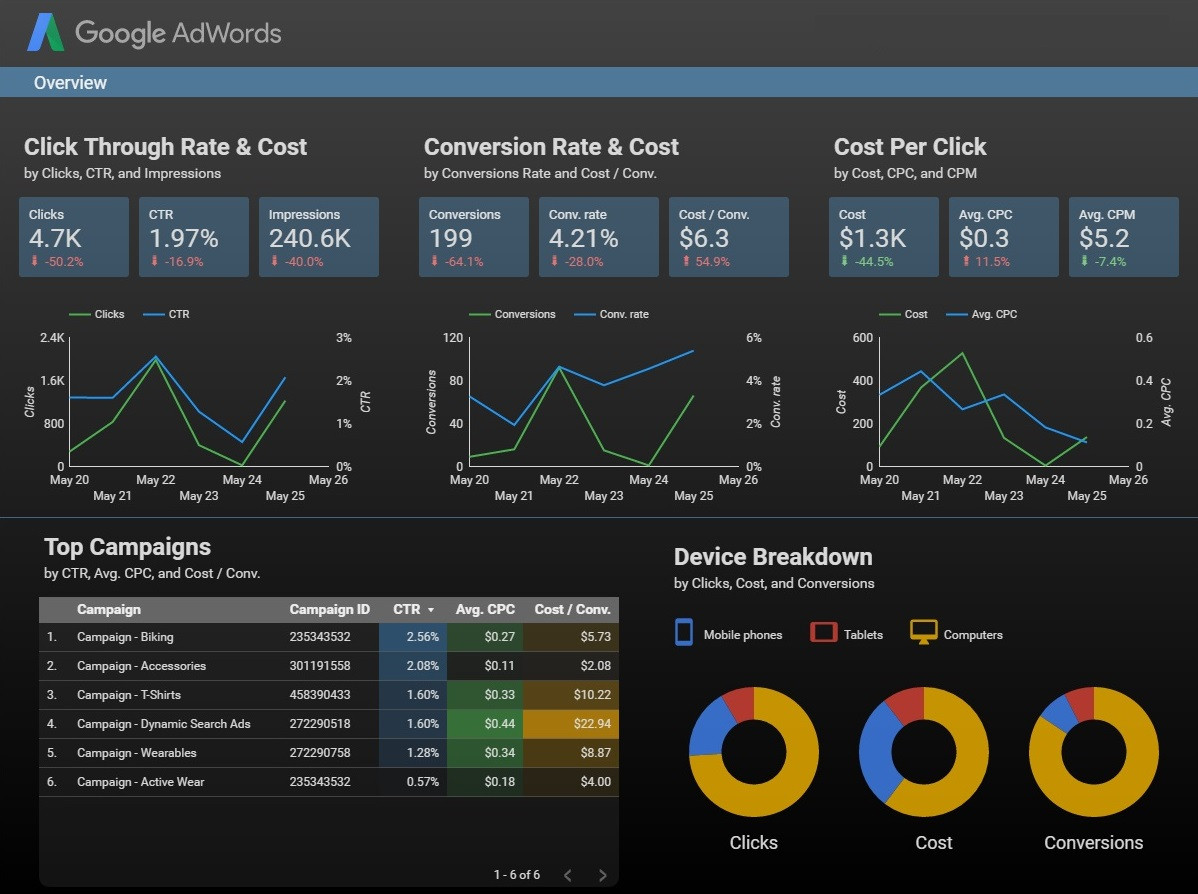Viewport: 1198px width, 894px height.
Task: Go to previous page of campaigns table
Action: tap(568, 875)
